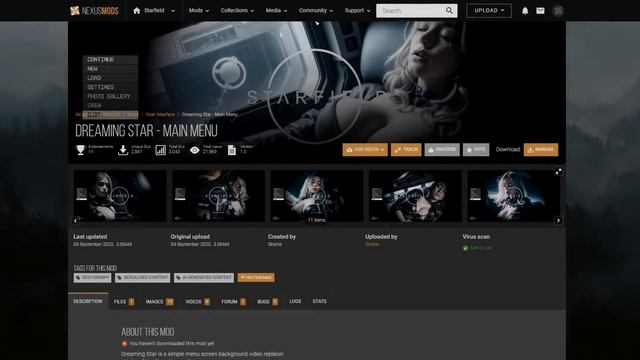Endorse the Dreaming Star mod
This screenshot has height=360, width=640.
pos(442,150)
